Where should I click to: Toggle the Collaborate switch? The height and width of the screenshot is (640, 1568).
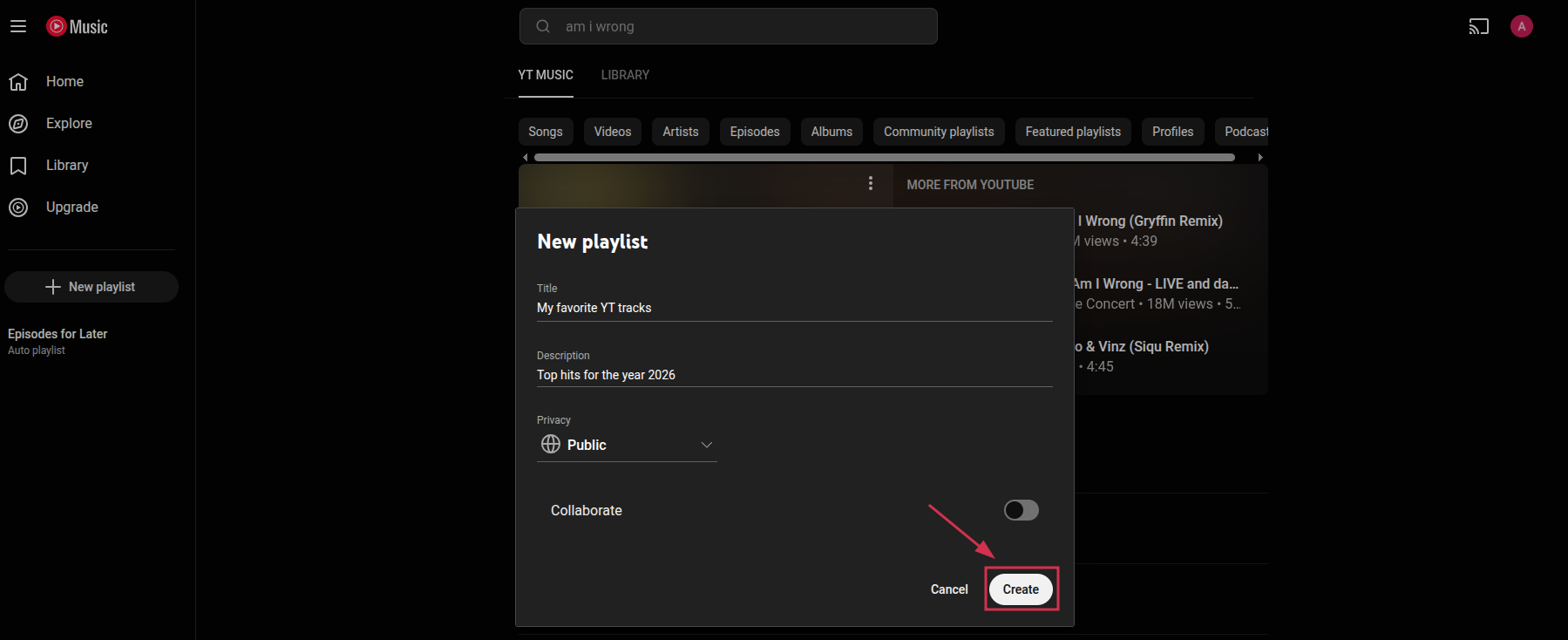(1022, 510)
